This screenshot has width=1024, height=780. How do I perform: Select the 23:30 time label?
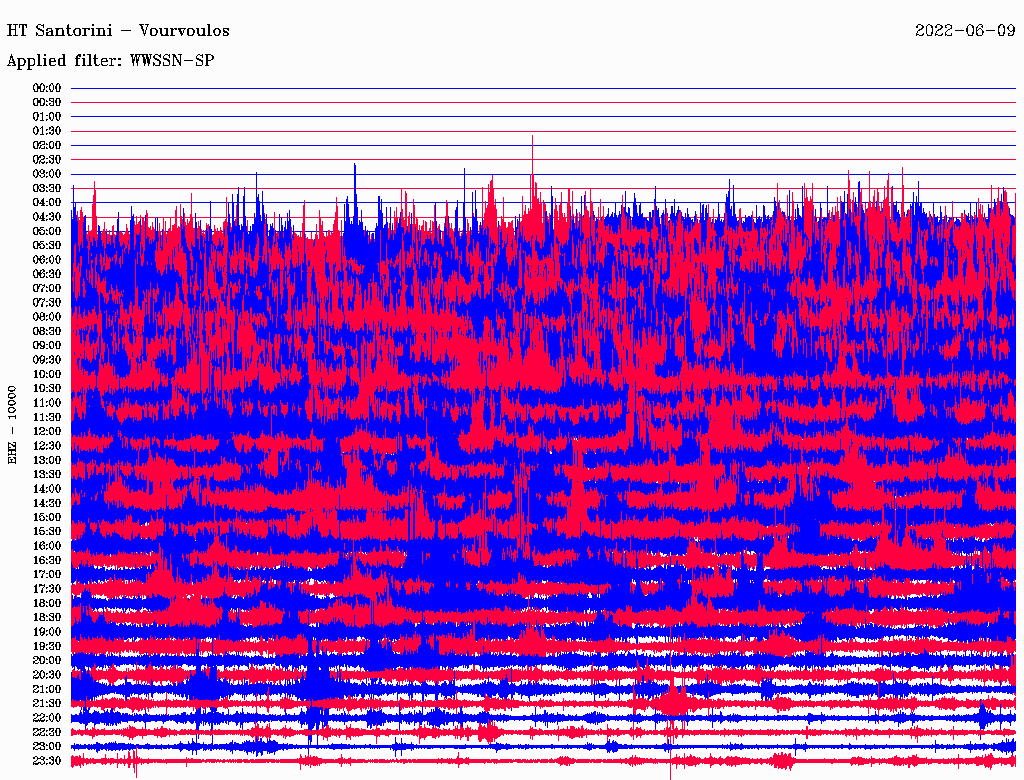point(47,760)
